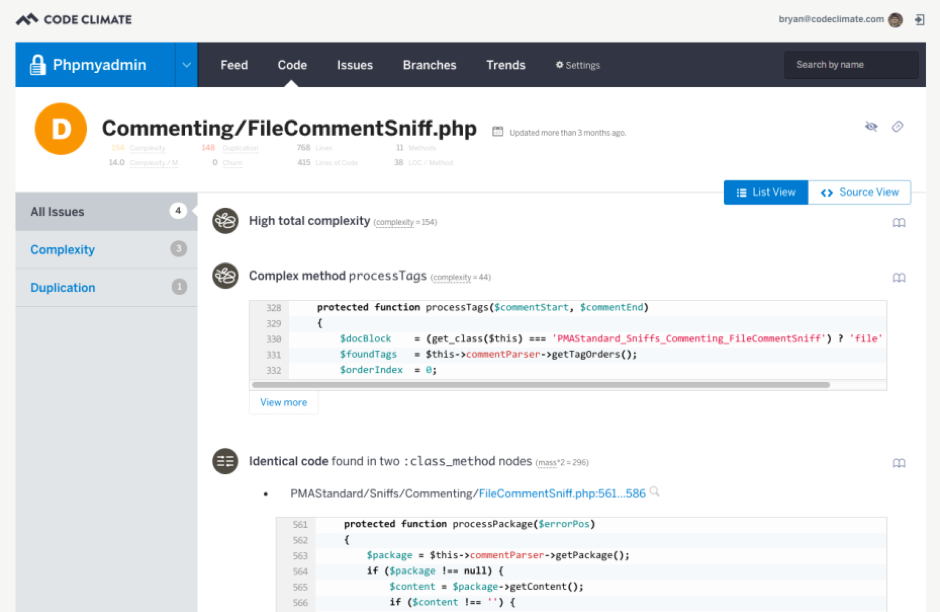Open the Branches tab

click(429, 64)
